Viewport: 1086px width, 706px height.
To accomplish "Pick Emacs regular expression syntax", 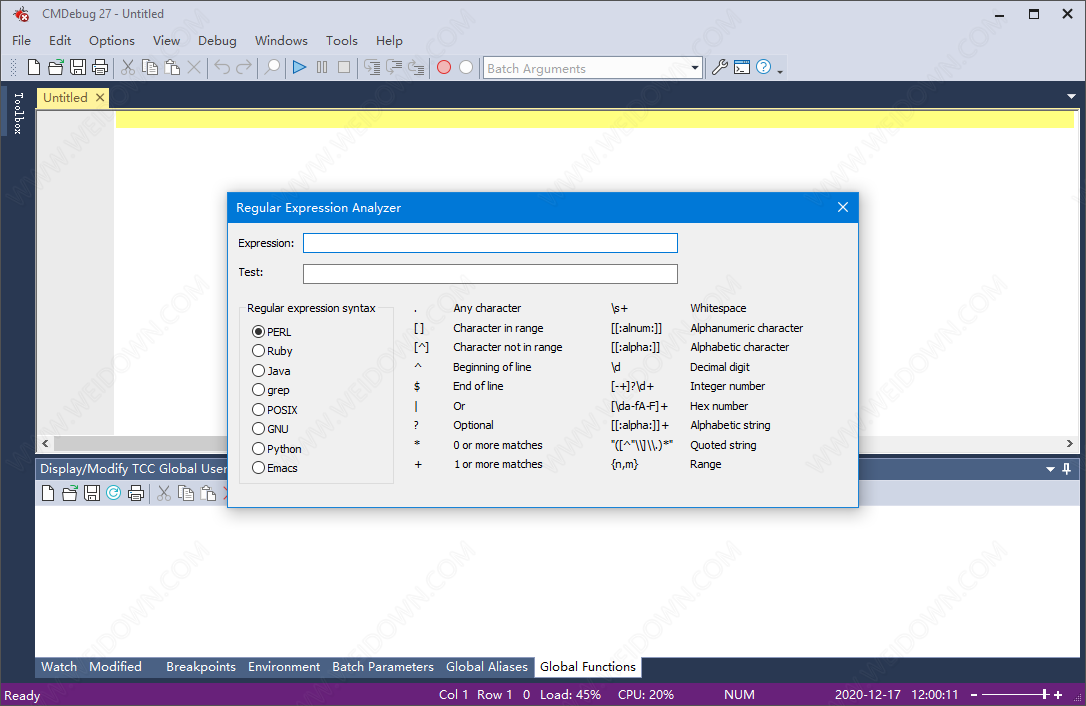I will click(x=275, y=468).
